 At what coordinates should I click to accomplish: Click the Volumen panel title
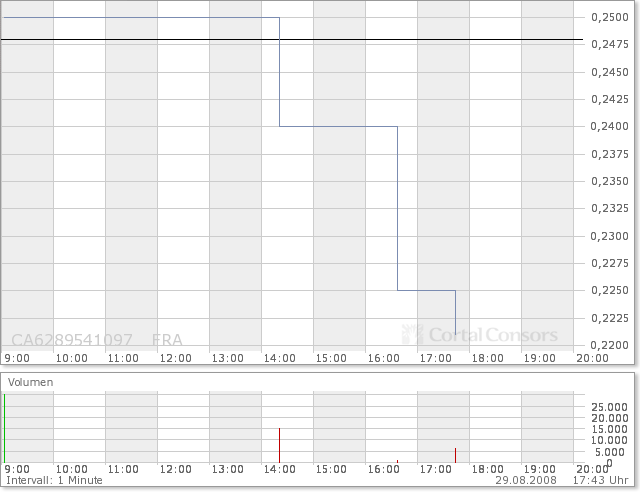31,383
